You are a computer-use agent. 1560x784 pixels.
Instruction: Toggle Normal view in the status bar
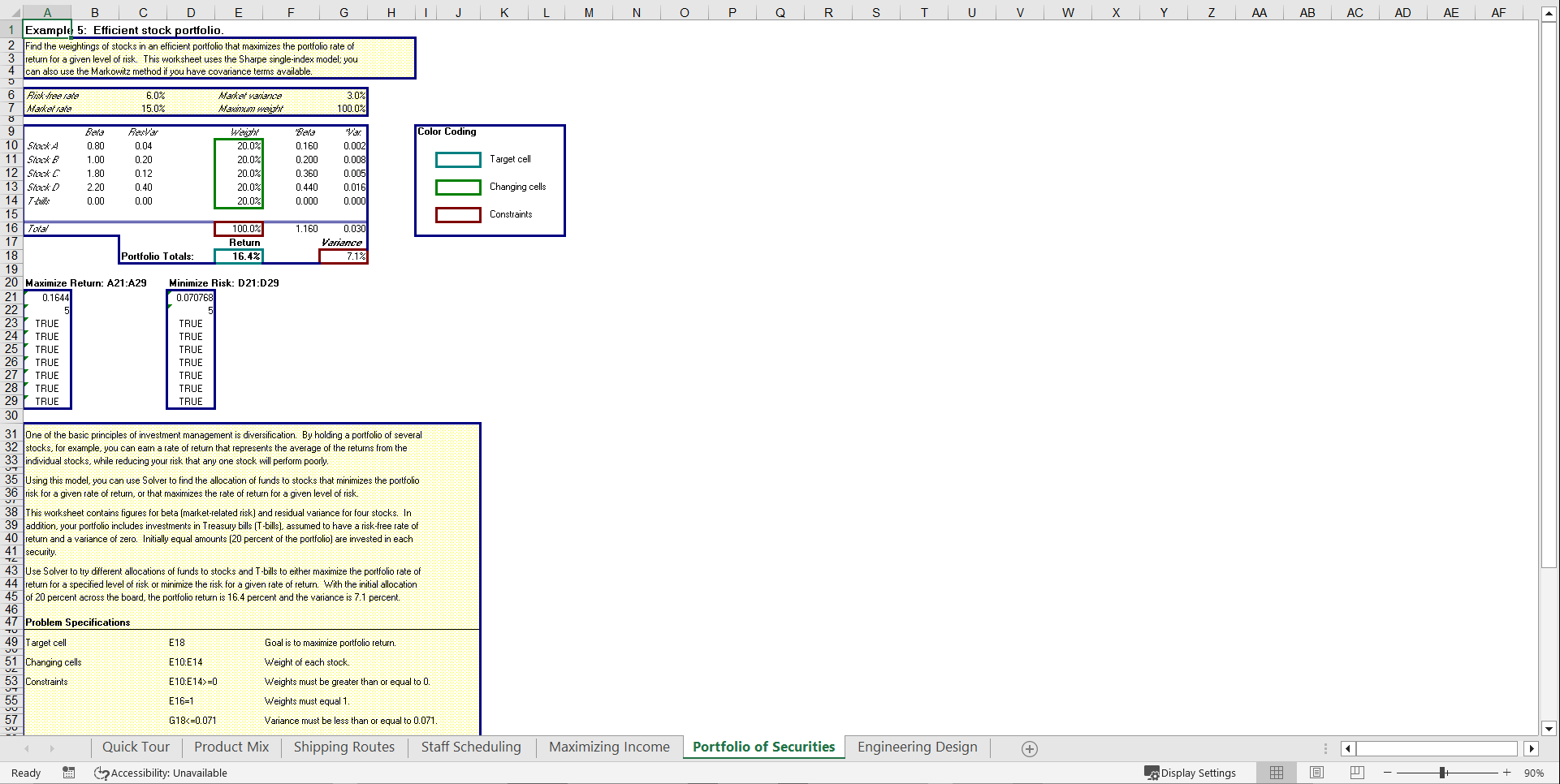tap(1276, 773)
